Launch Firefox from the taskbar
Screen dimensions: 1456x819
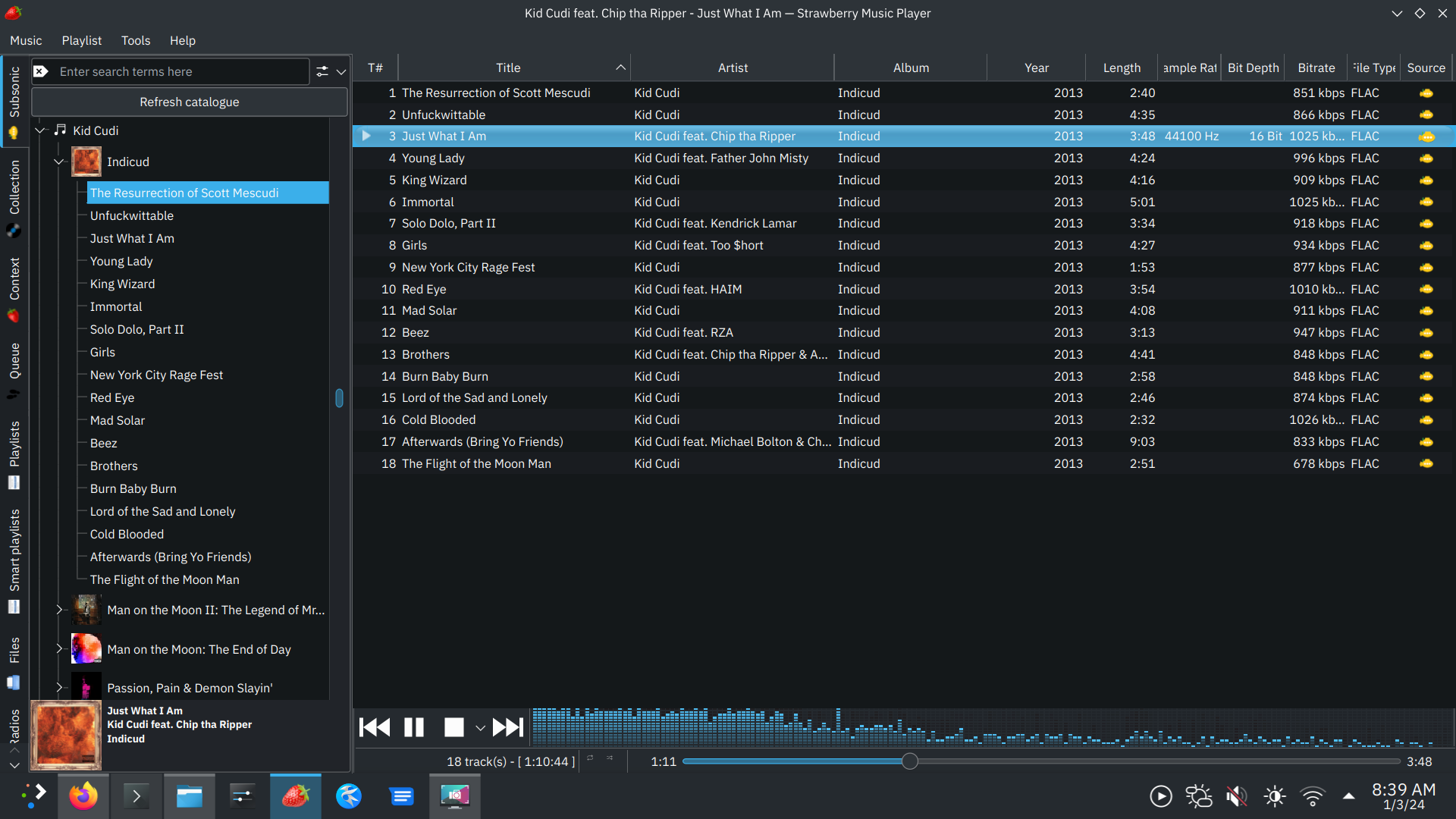tap(83, 795)
